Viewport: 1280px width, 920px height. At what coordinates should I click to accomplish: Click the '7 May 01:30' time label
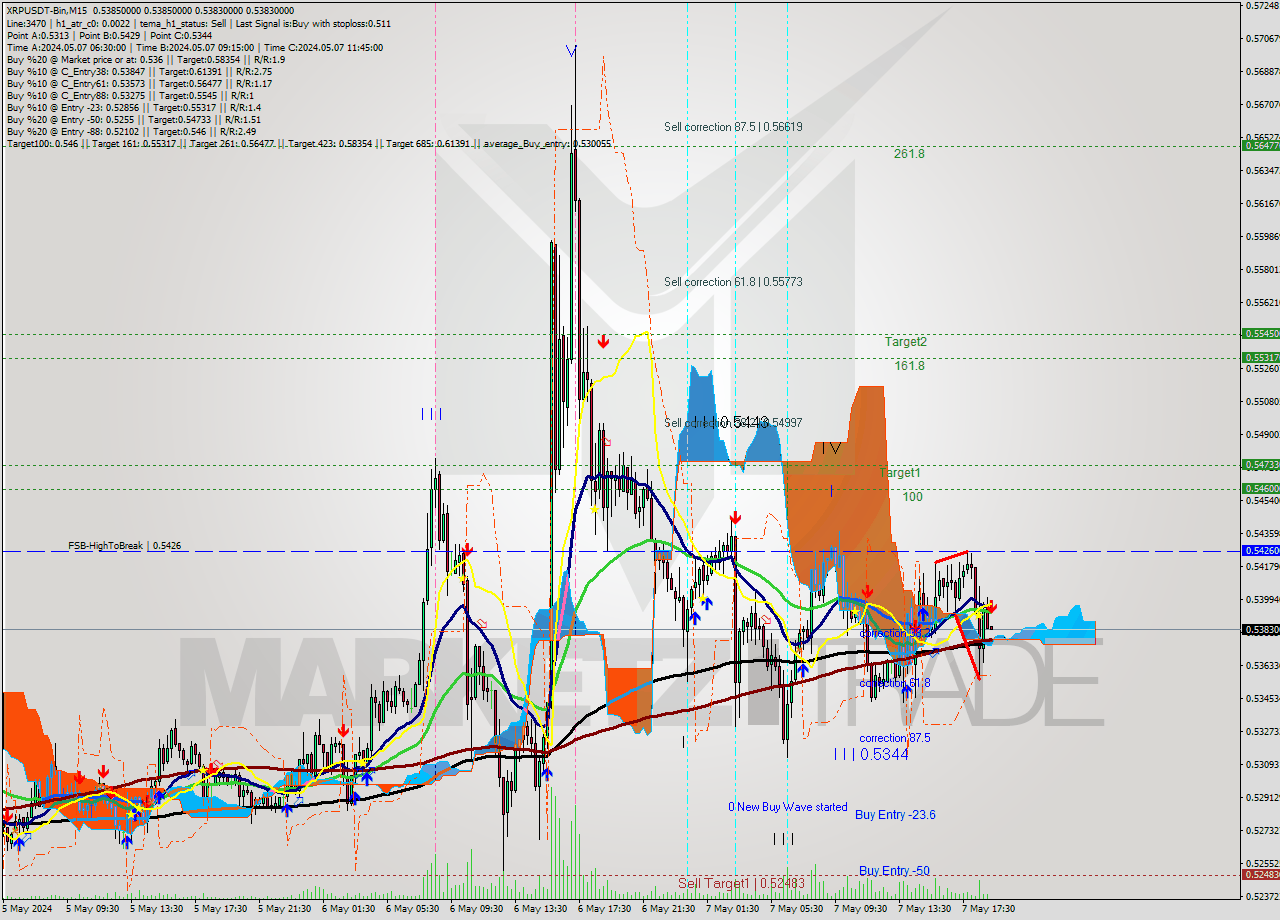coord(733,909)
